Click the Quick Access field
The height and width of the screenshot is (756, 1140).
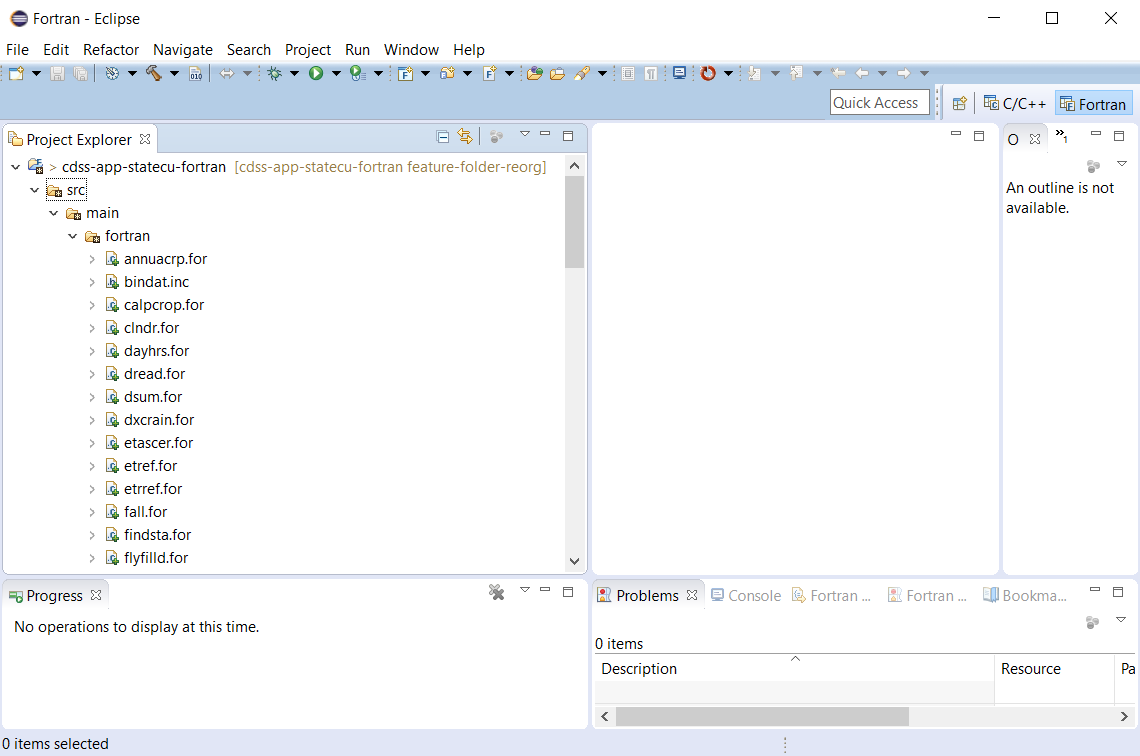click(x=878, y=102)
